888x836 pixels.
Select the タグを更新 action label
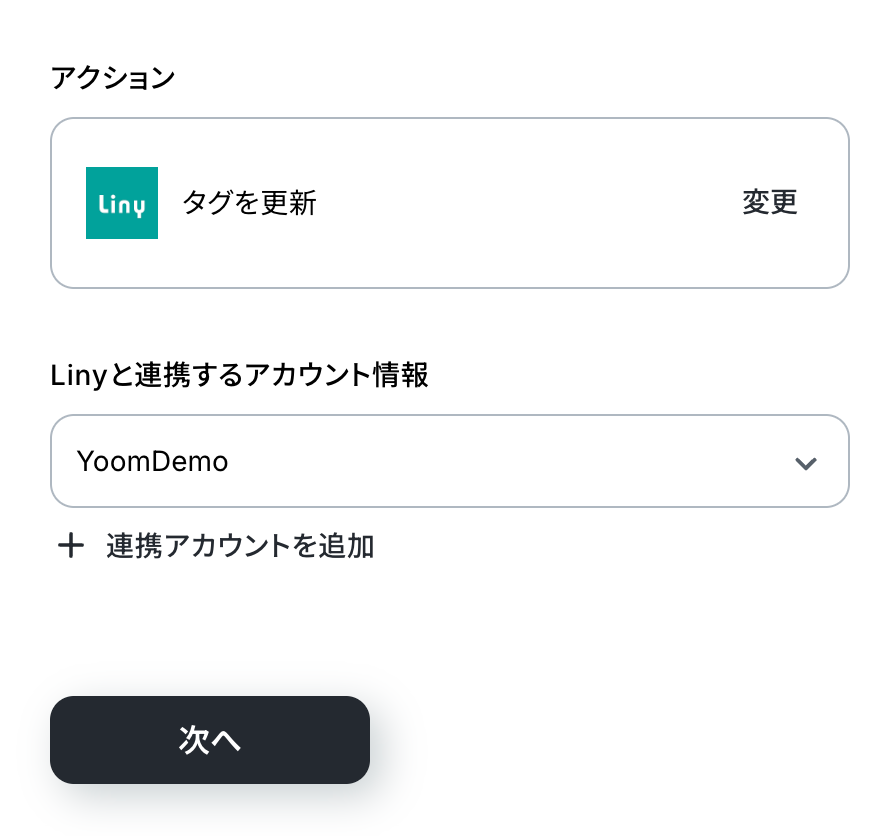249,203
